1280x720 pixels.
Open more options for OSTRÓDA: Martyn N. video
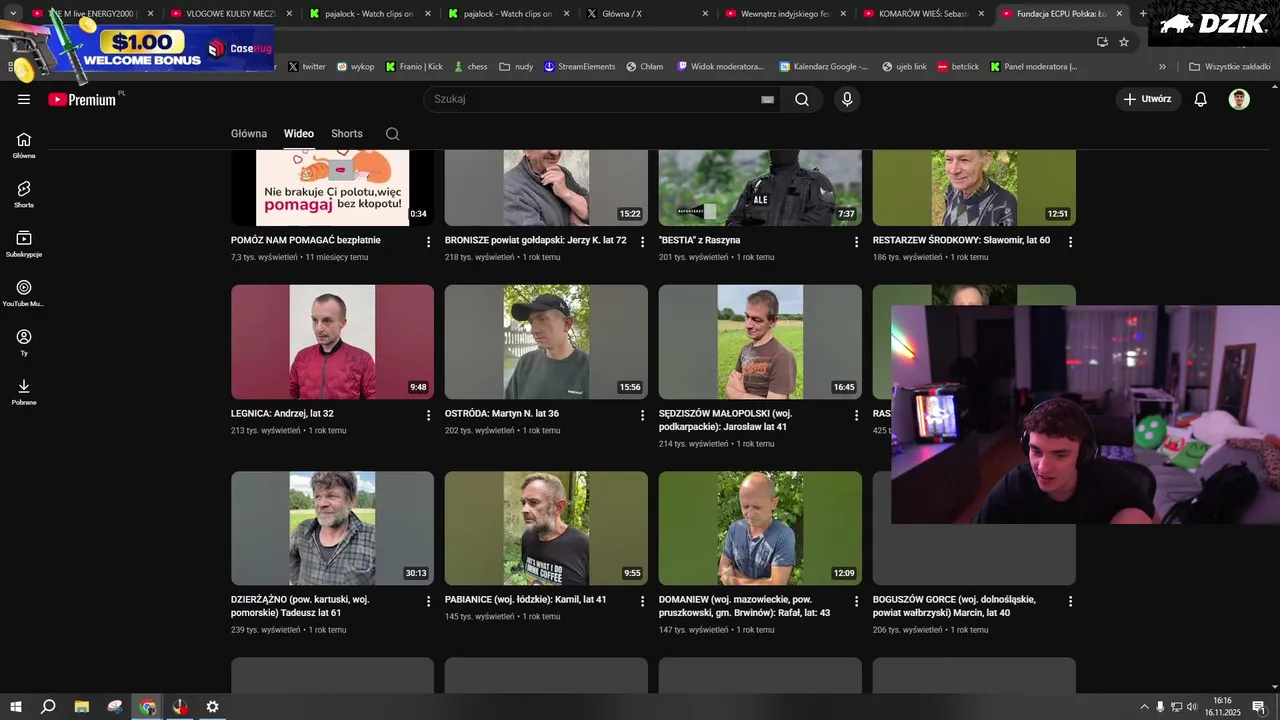coord(643,415)
